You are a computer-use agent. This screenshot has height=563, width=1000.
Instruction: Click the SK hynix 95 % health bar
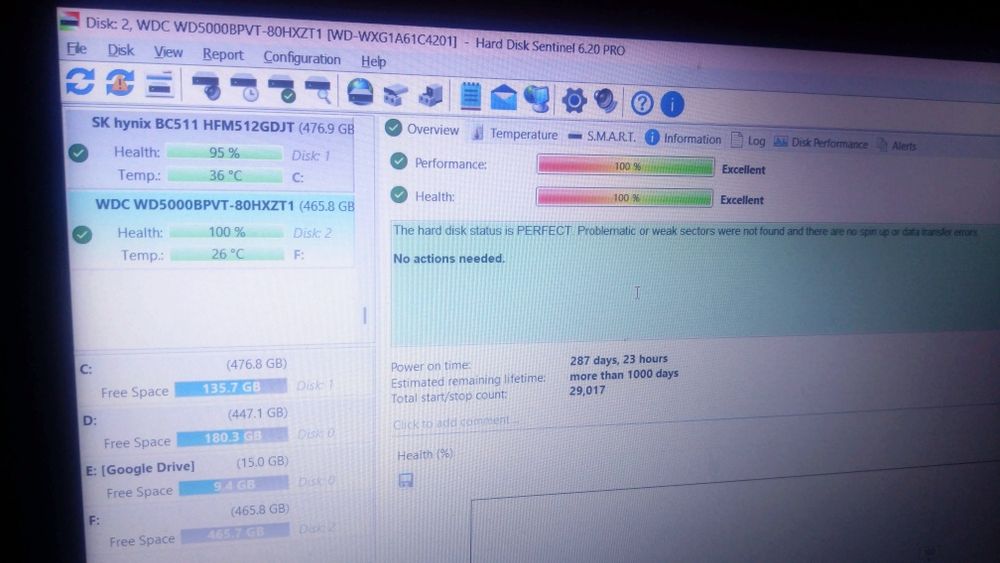point(224,153)
